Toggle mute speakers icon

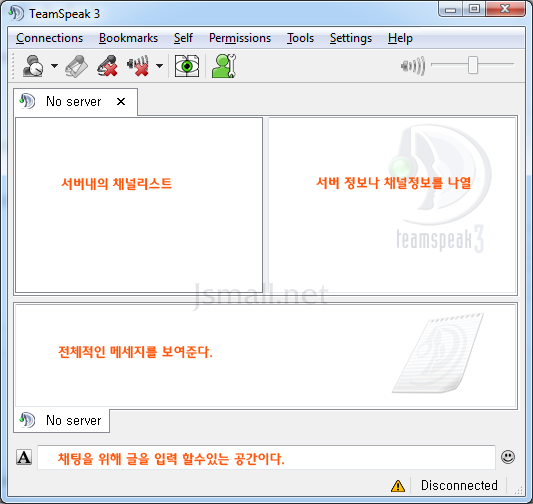[138, 66]
